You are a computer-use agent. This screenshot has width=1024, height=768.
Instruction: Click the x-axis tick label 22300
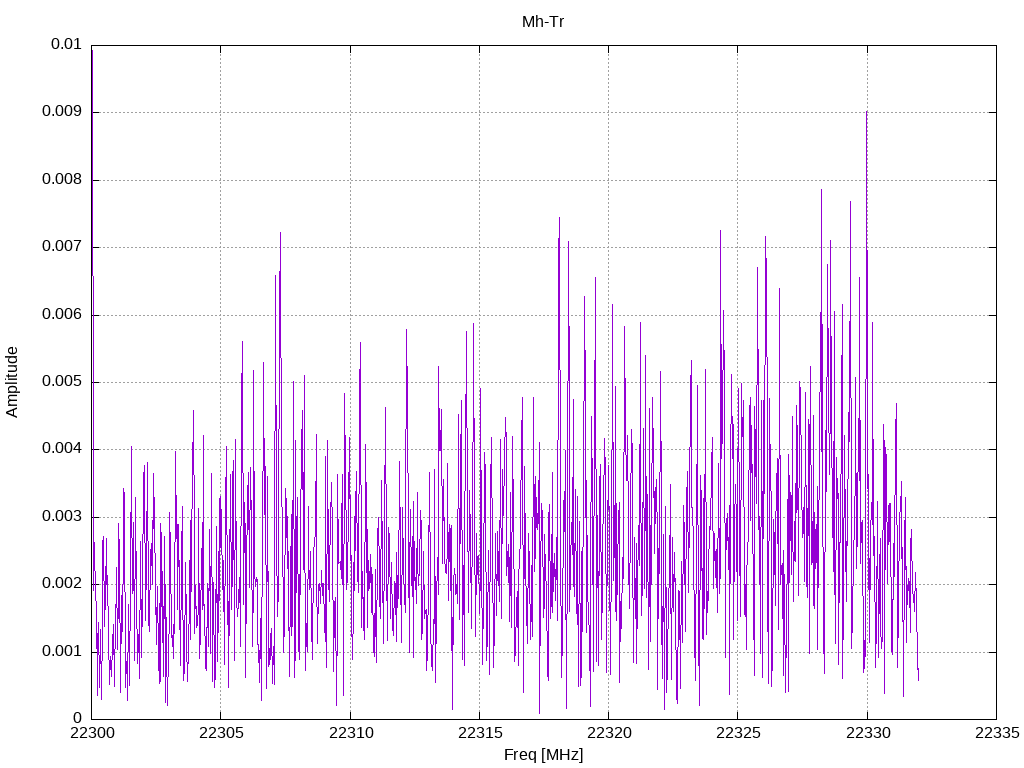[x=91, y=733]
